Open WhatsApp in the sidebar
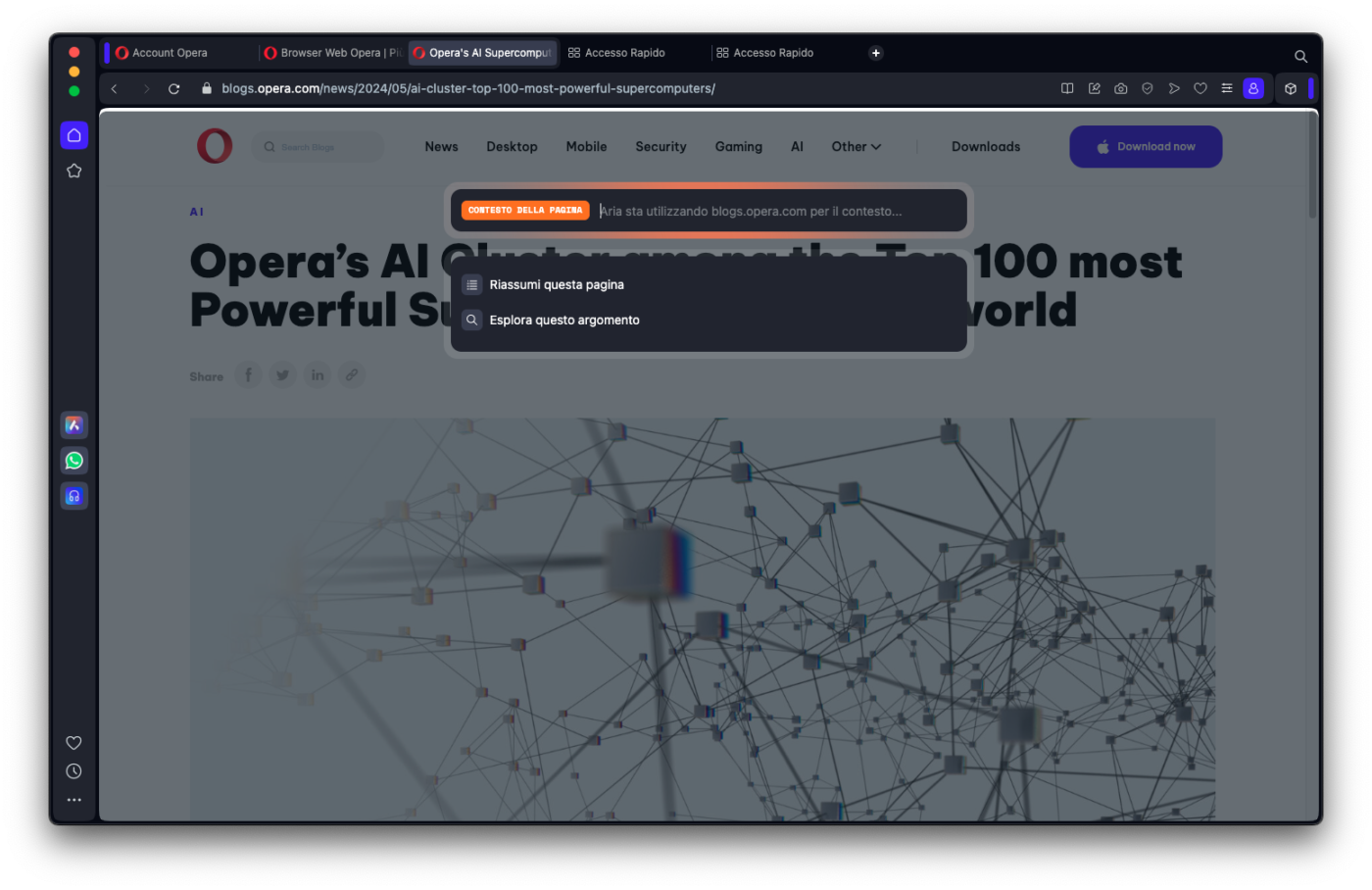Image resolution: width=1372 pixels, height=890 pixels. [x=73, y=461]
